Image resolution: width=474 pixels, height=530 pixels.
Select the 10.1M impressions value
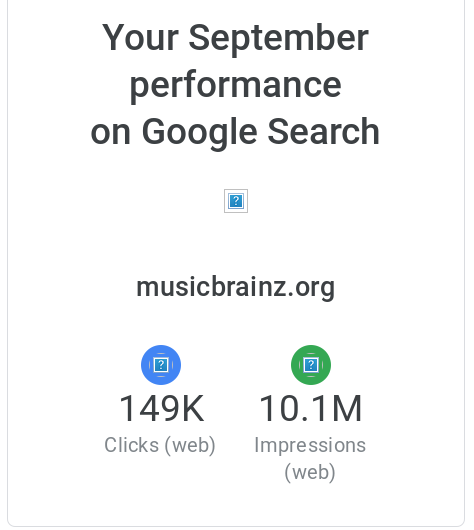[x=311, y=408]
